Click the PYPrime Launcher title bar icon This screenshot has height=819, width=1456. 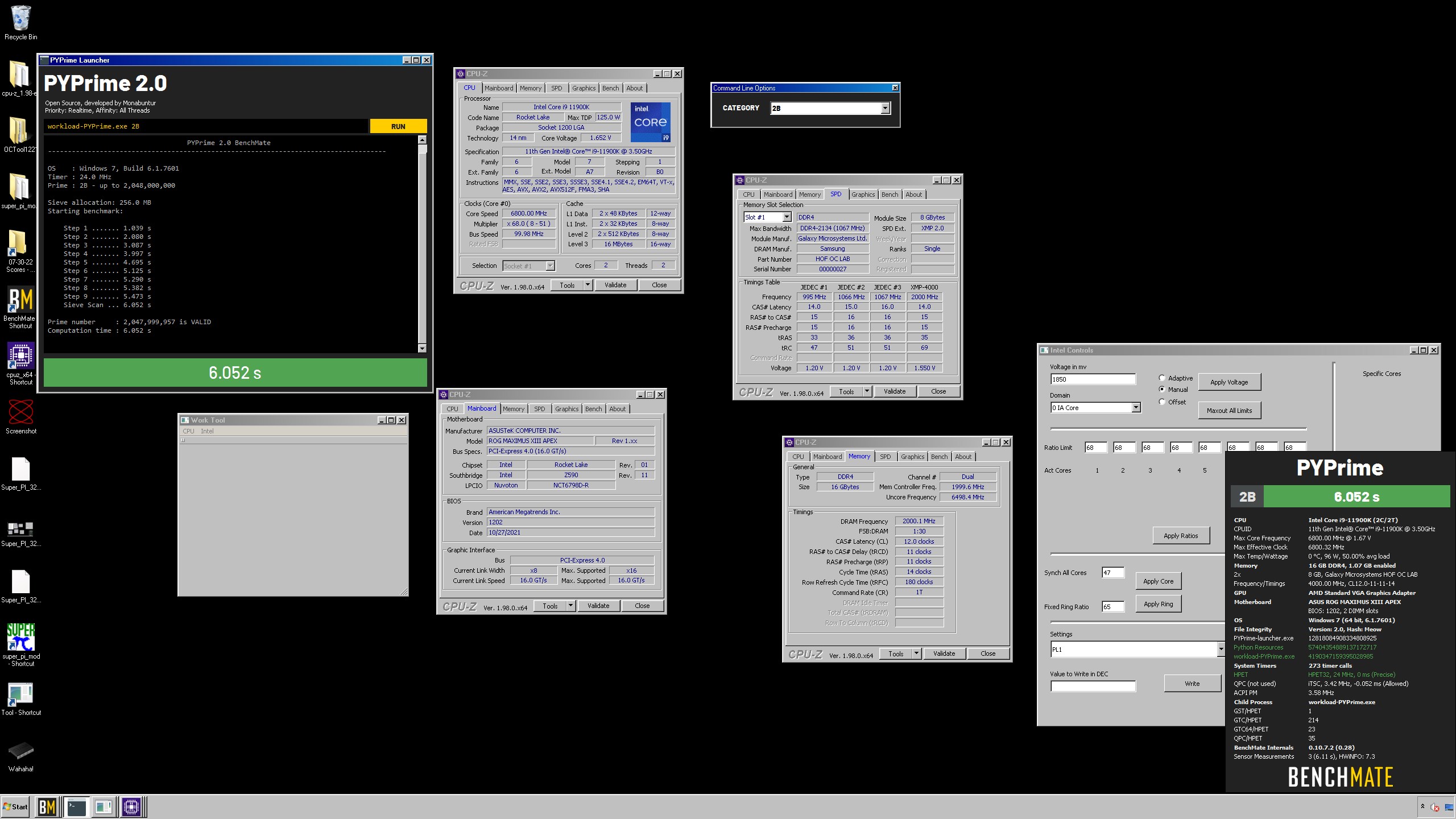[44, 60]
